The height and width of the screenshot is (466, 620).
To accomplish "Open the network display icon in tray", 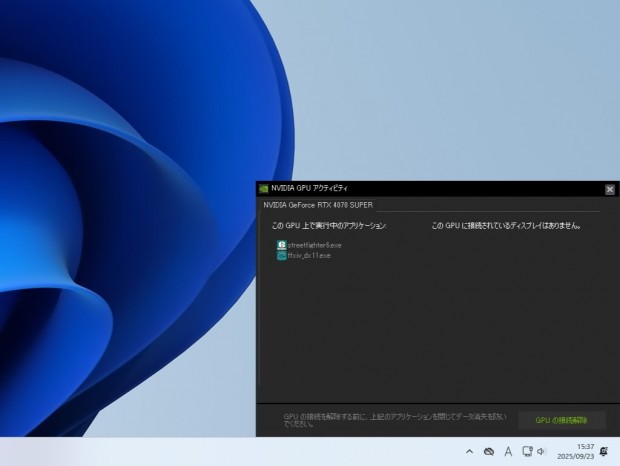I will pyautogui.click(x=527, y=451).
